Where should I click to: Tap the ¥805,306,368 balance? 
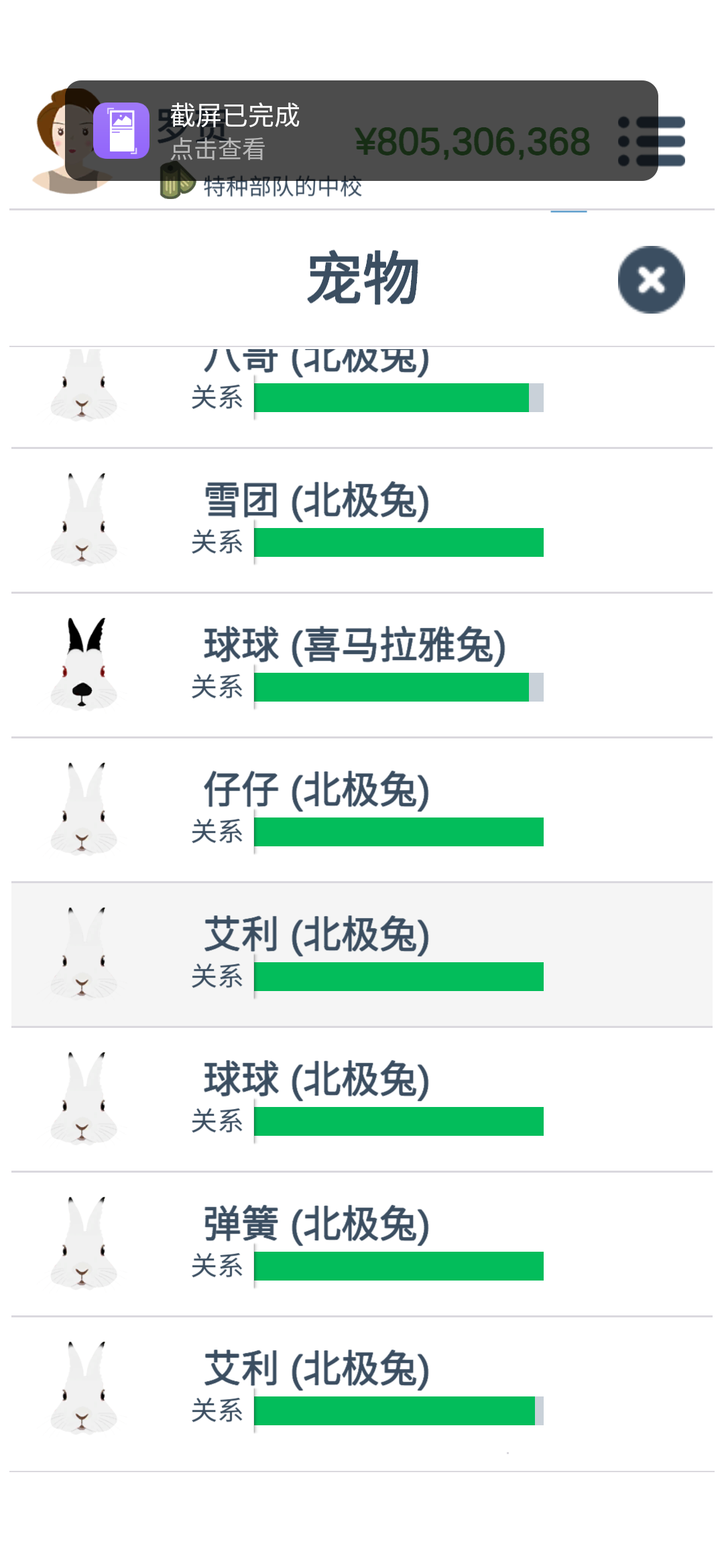pyautogui.click(x=473, y=142)
